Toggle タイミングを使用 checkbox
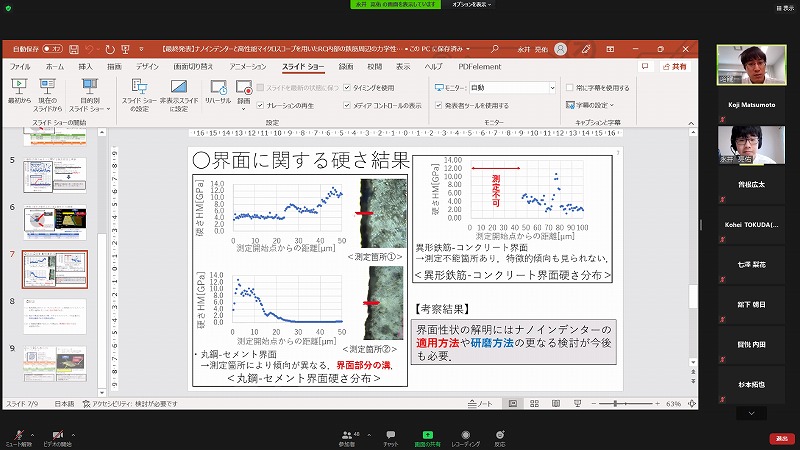The image size is (800, 450). [x=347, y=88]
